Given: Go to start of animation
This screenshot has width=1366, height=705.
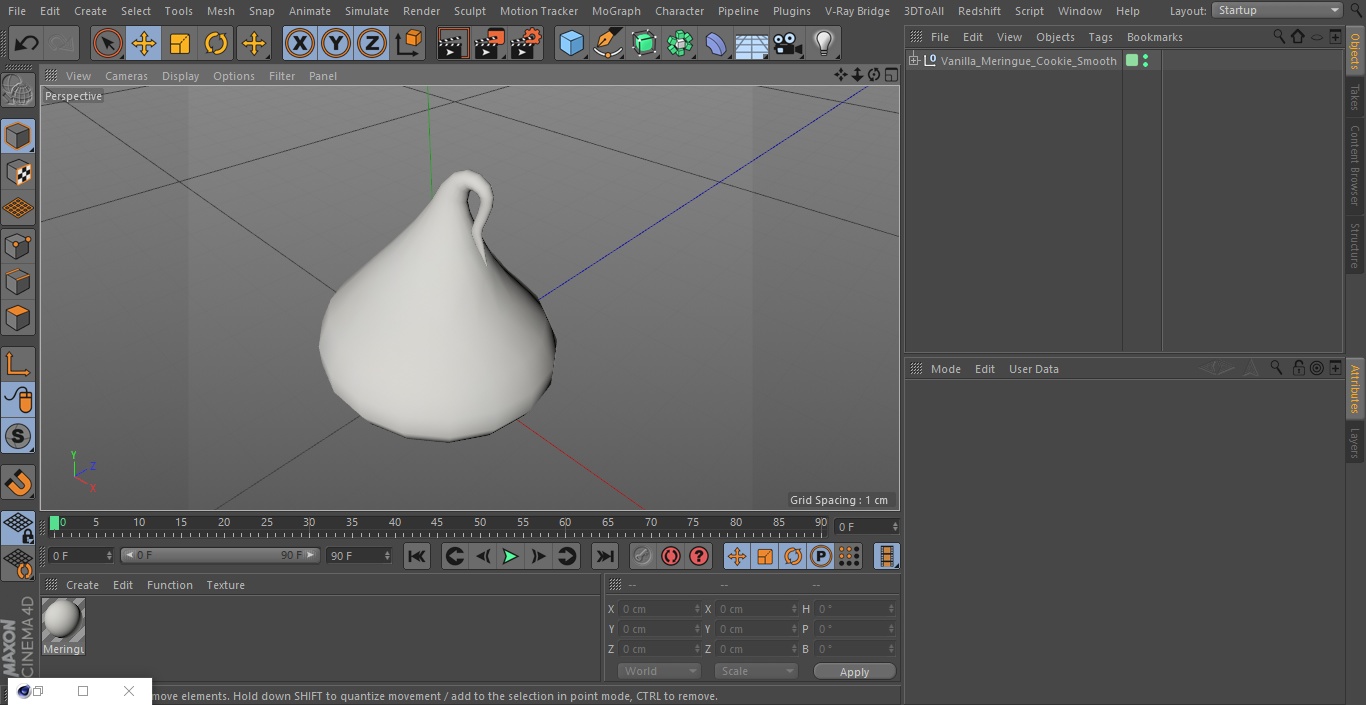Looking at the screenshot, I should (x=417, y=556).
